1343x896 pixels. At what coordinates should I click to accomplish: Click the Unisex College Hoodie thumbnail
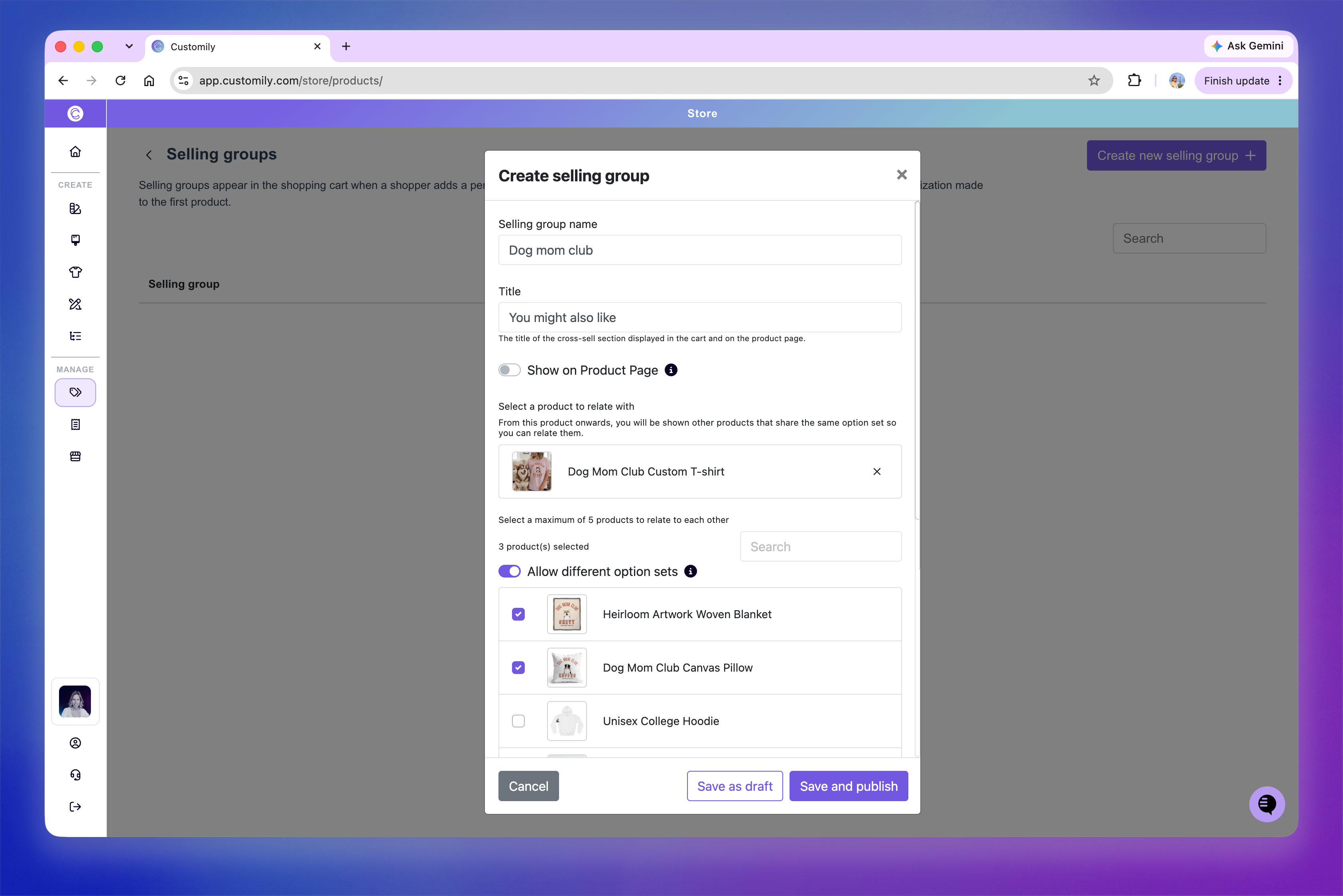coord(567,721)
